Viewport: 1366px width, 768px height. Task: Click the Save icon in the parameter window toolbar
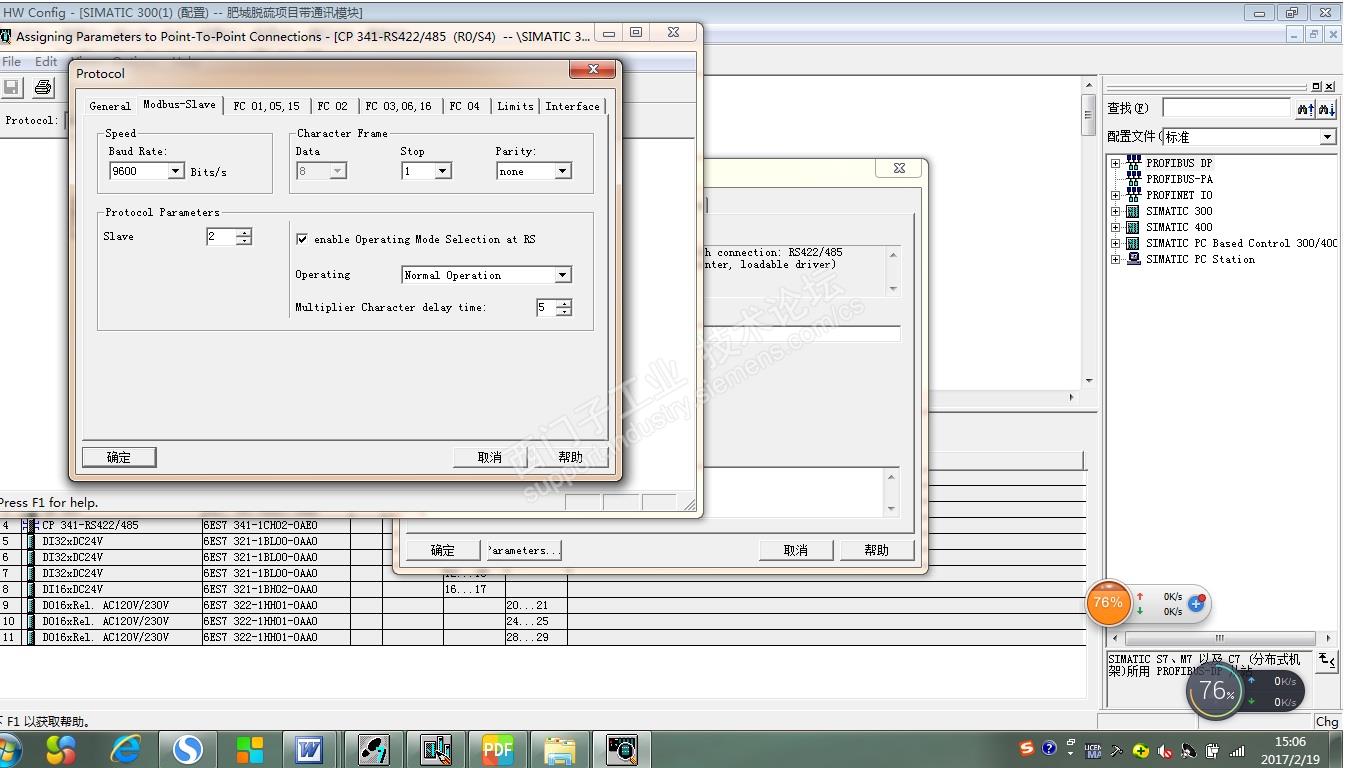click(x=12, y=87)
